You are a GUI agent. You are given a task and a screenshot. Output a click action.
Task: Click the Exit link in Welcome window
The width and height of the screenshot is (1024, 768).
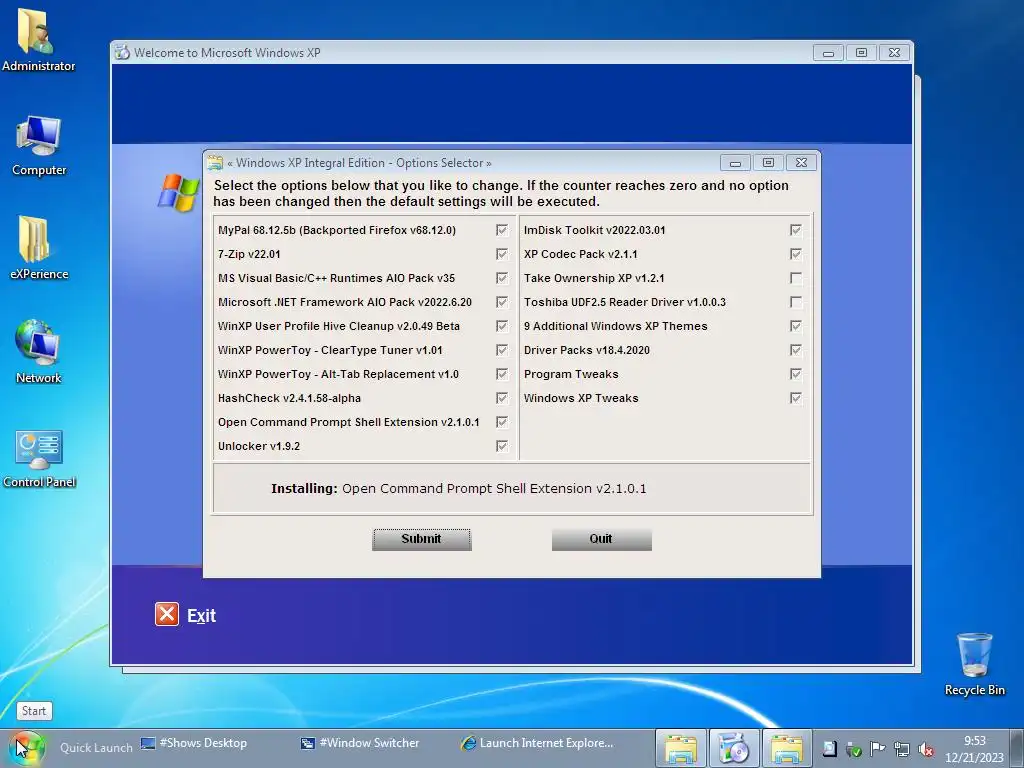(201, 615)
